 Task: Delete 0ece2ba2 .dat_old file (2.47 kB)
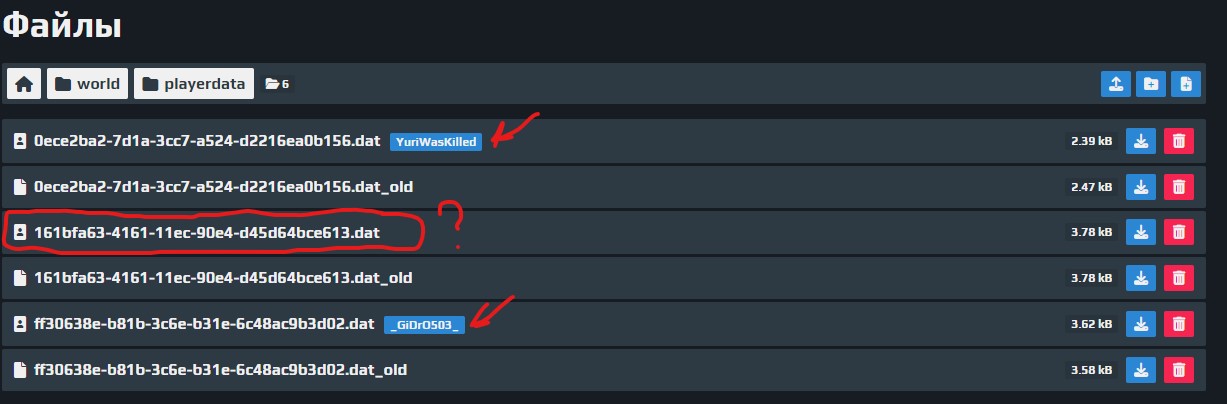[x=1178, y=186]
